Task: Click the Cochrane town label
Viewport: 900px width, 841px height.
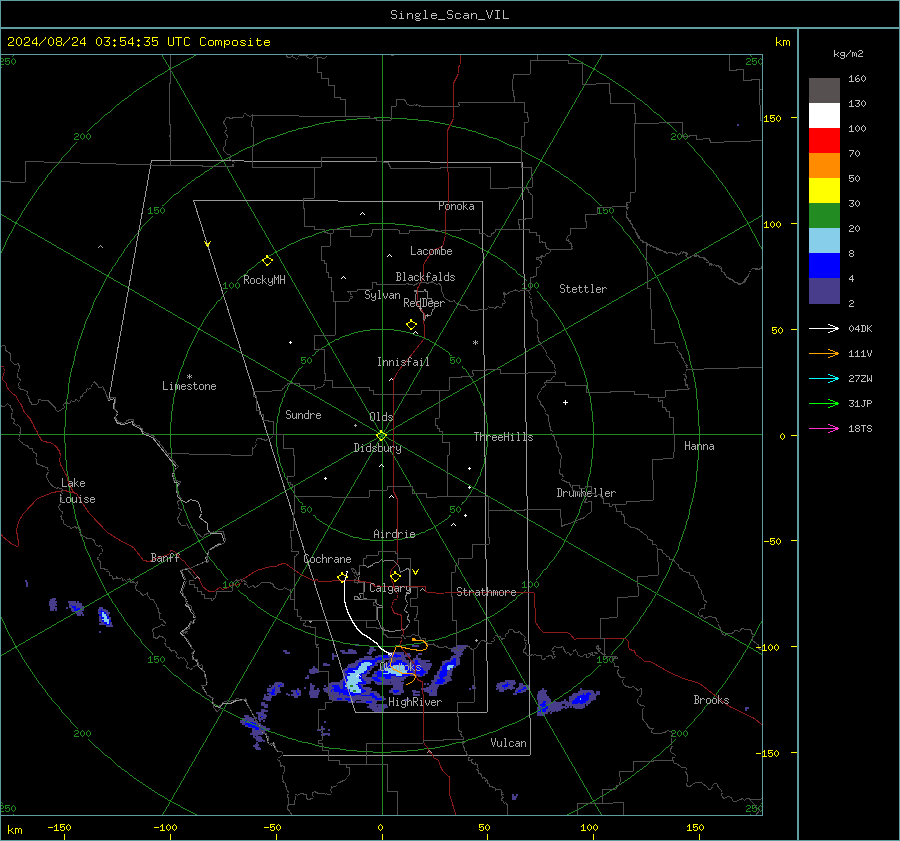Action: click(327, 559)
